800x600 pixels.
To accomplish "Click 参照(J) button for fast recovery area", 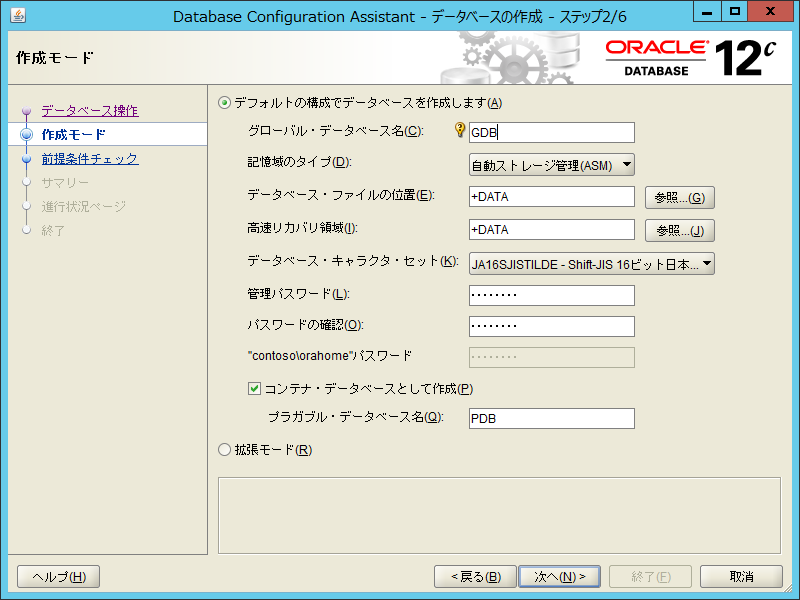I will 680,231.
